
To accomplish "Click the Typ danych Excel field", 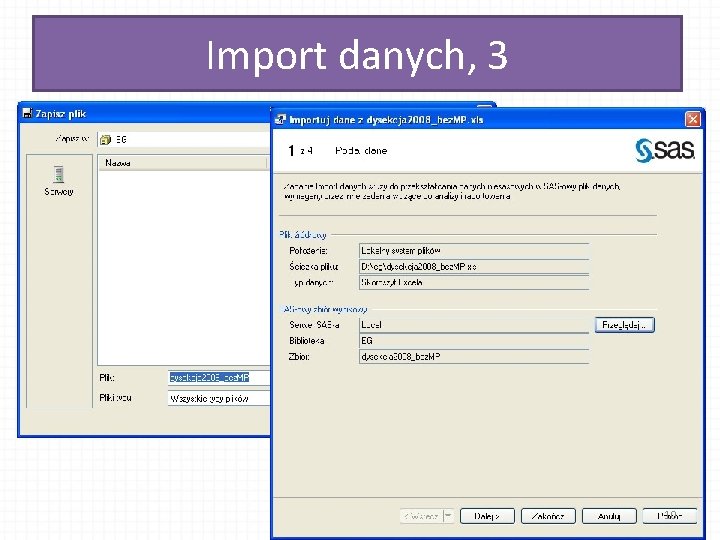I will pos(474,282).
